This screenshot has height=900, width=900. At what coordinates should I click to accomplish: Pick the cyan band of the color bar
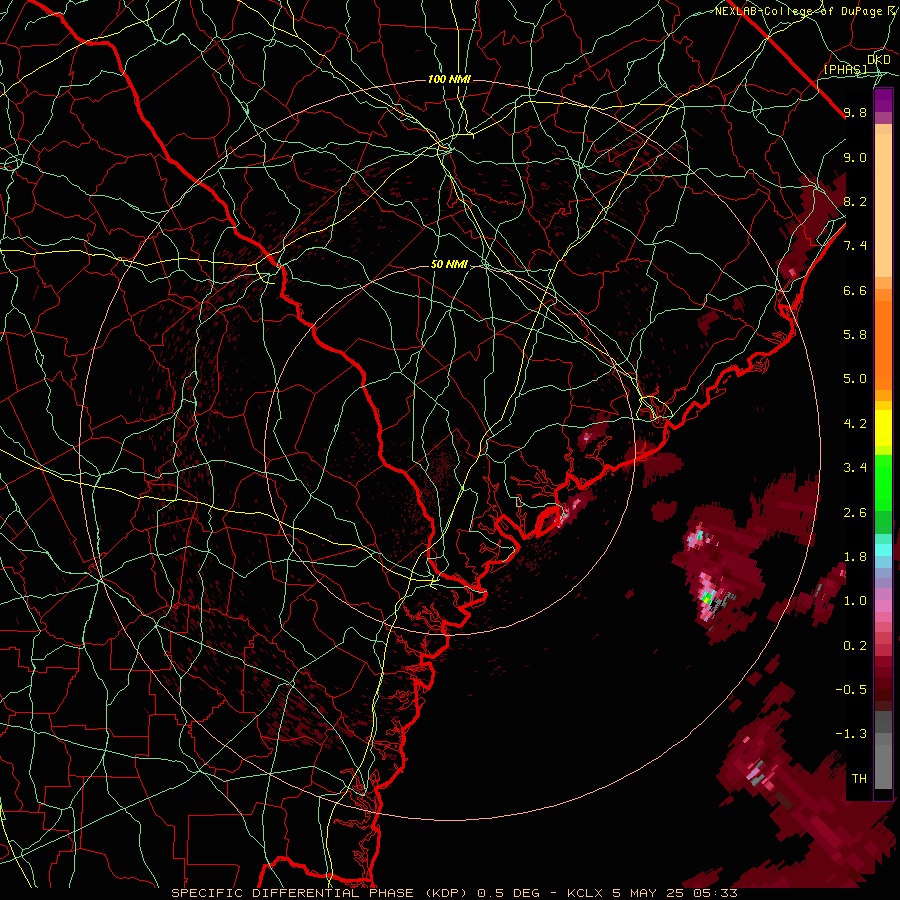click(883, 549)
